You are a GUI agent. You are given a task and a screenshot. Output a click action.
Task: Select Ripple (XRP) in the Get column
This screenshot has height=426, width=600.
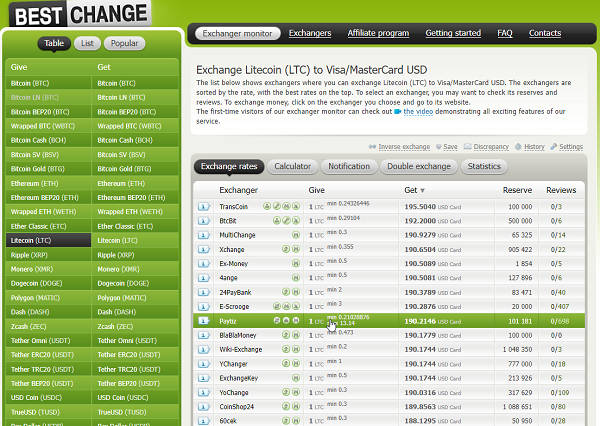[x=135, y=255]
